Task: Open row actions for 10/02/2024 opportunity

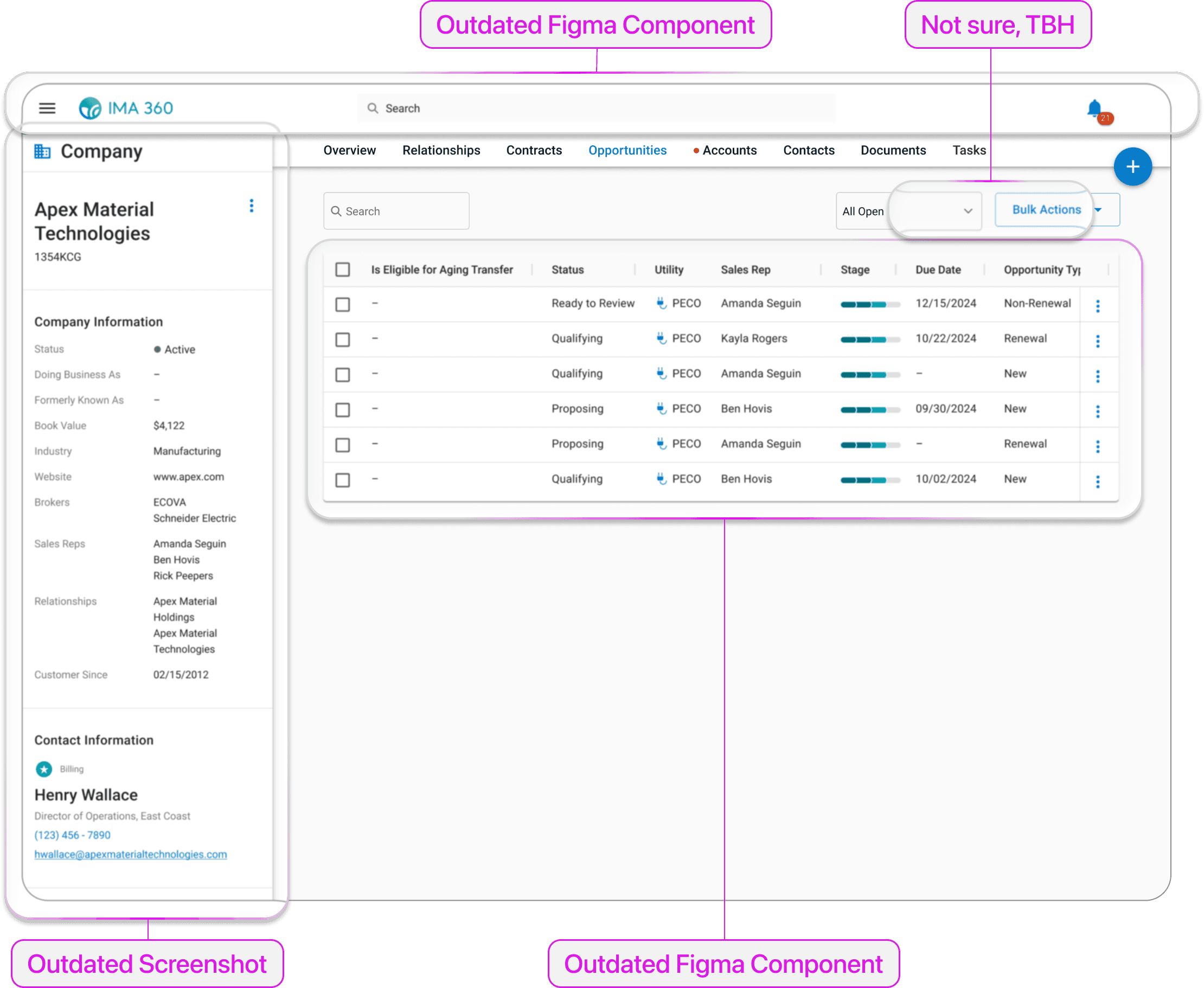Action: pyautogui.click(x=1098, y=482)
